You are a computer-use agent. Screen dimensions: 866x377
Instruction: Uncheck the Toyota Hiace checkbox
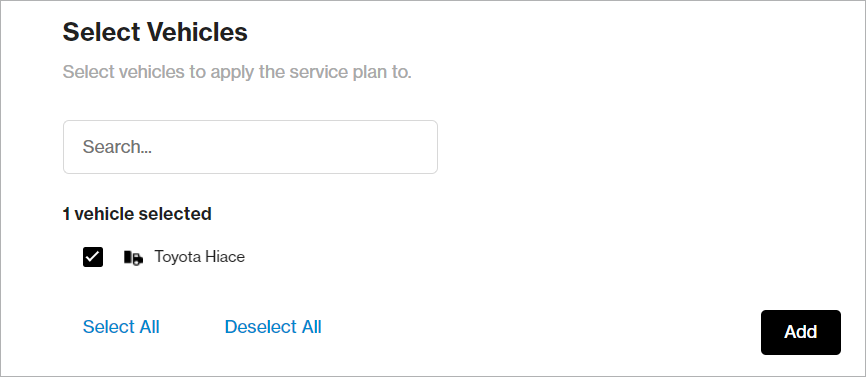point(93,257)
